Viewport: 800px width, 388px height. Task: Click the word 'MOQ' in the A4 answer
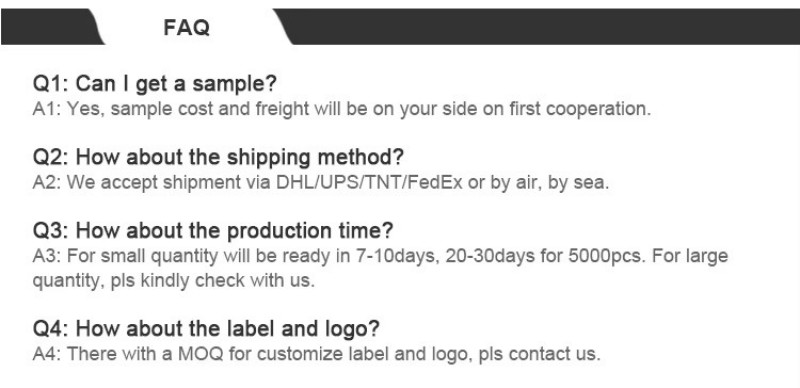point(201,354)
